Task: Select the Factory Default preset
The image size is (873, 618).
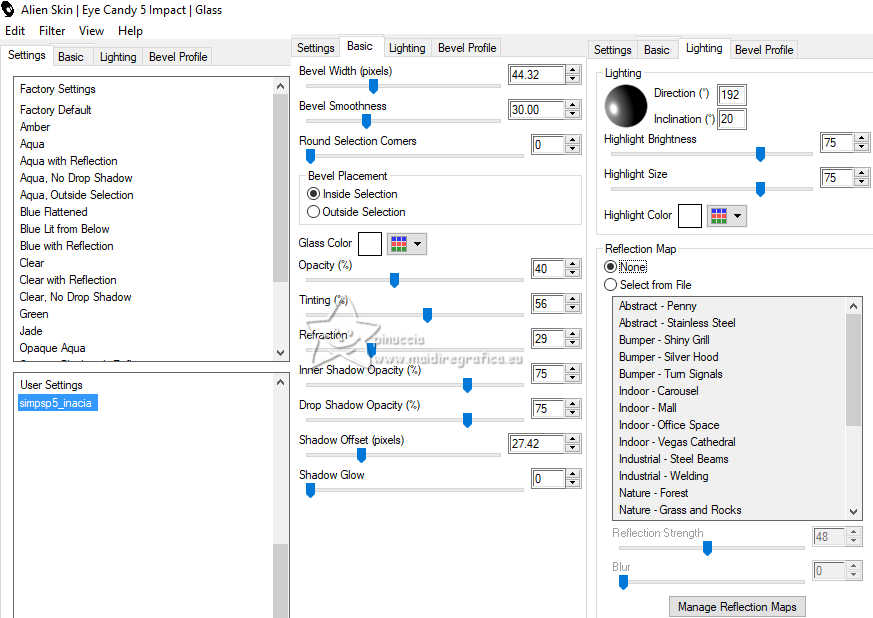Action: pos(56,110)
